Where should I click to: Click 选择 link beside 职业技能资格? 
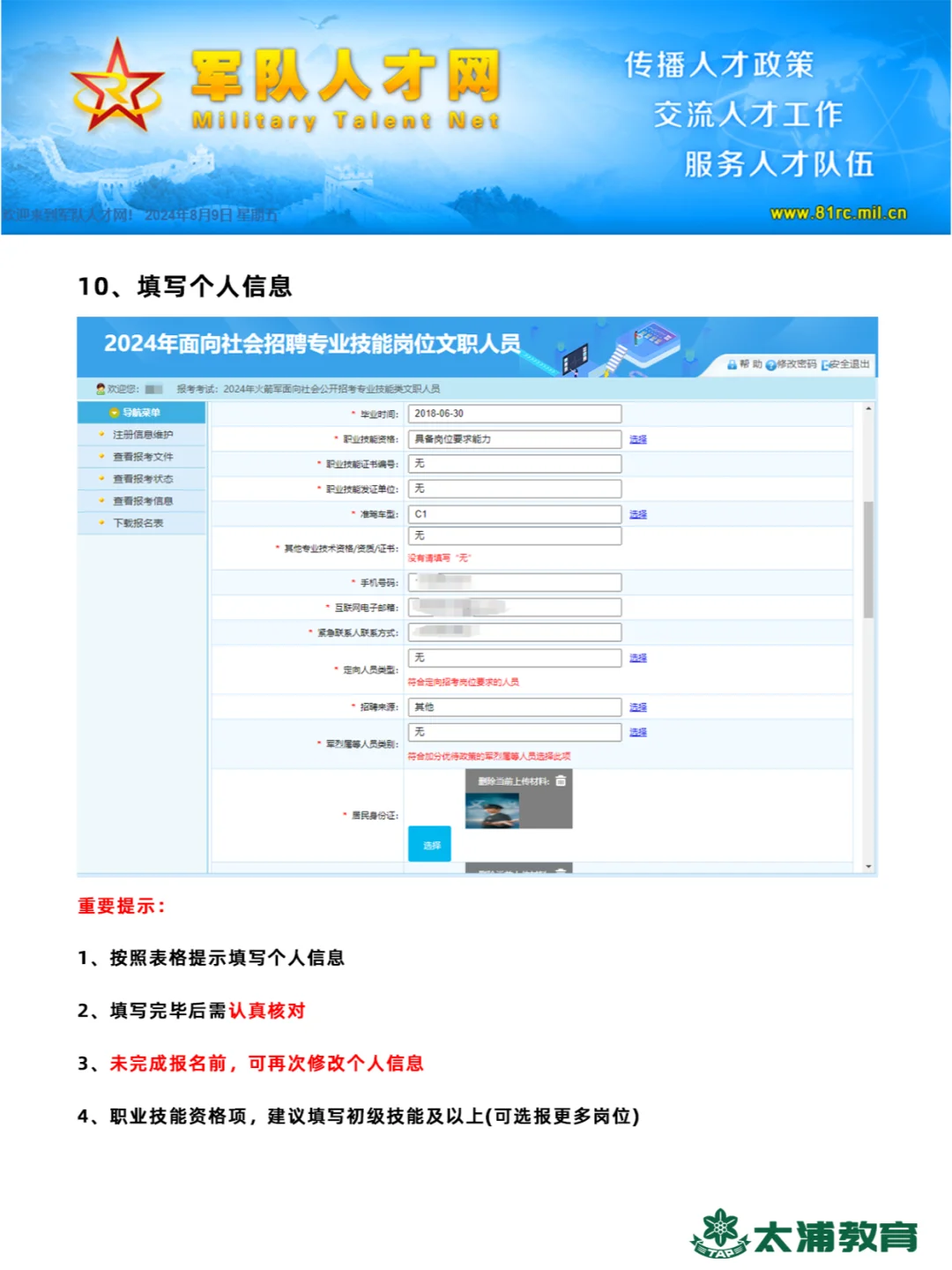coord(638,439)
